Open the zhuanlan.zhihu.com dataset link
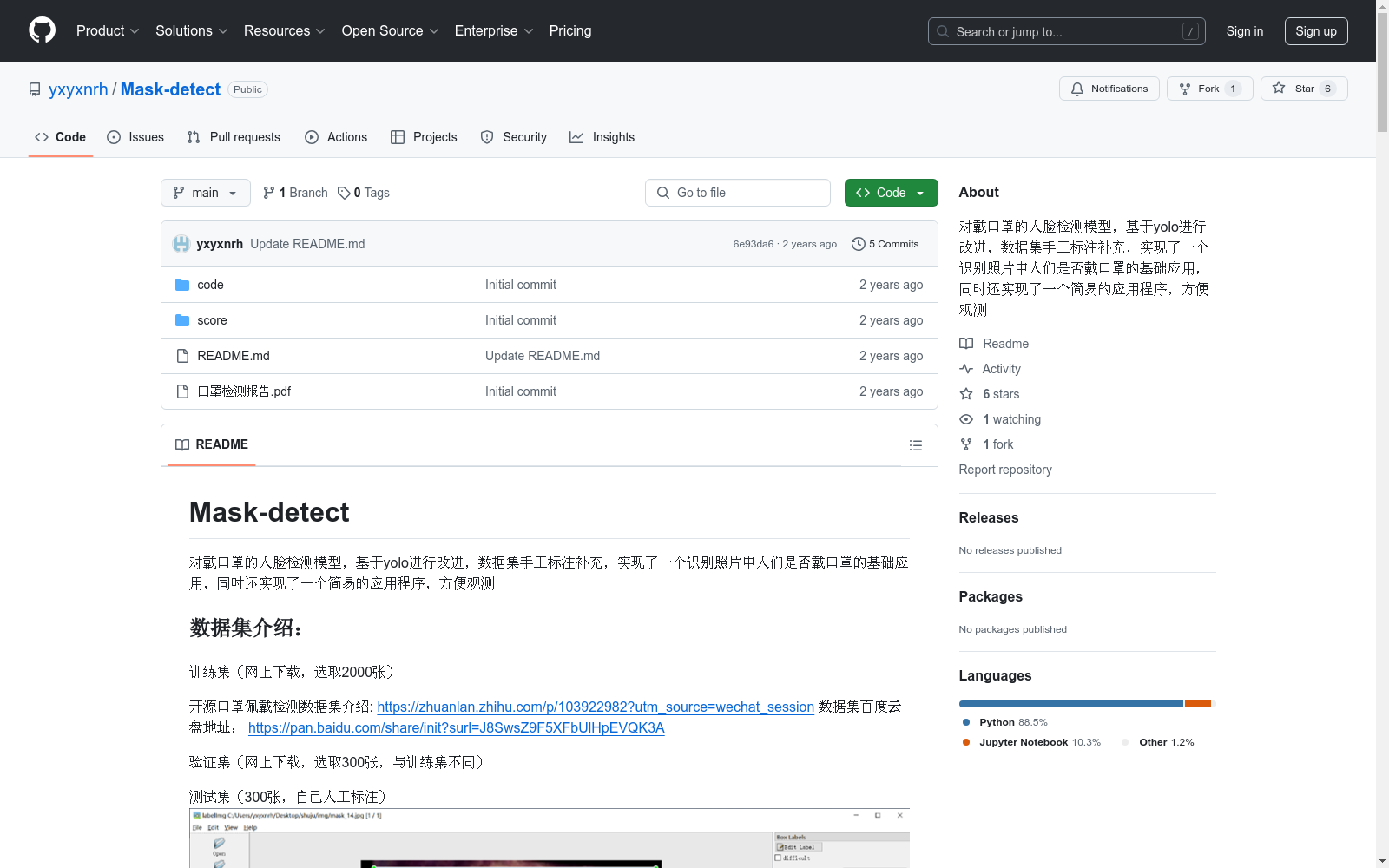The height and width of the screenshot is (868, 1389). 596,707
